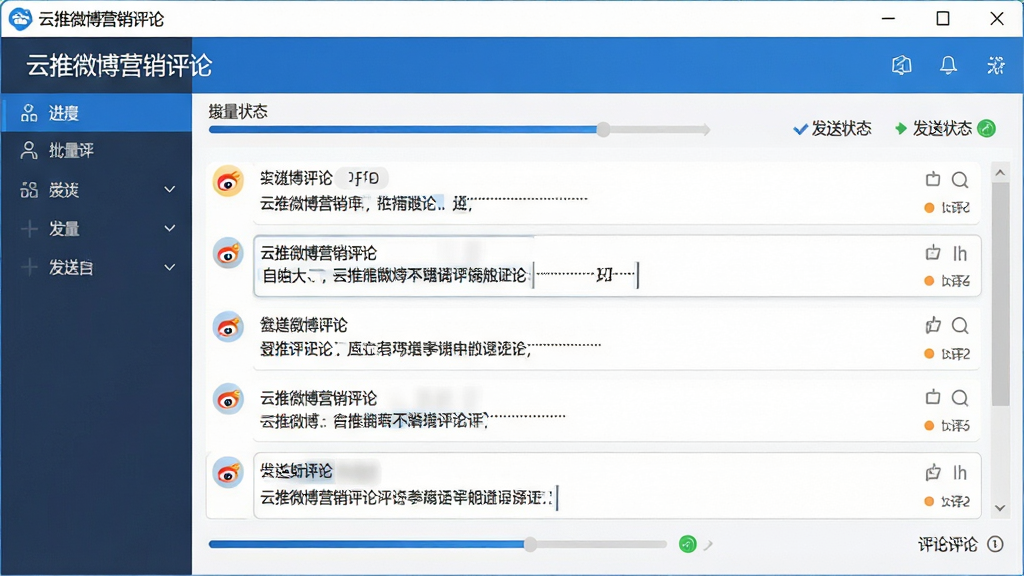Click green round icon after top 发送状态
Screen dimensions: 1024x576
pos(986,128)
